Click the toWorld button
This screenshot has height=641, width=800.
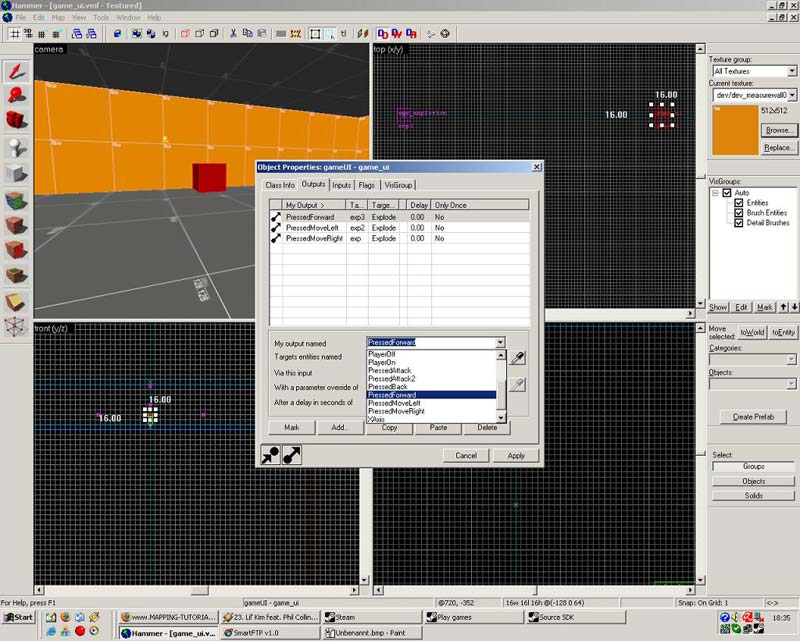coord(752,332)
